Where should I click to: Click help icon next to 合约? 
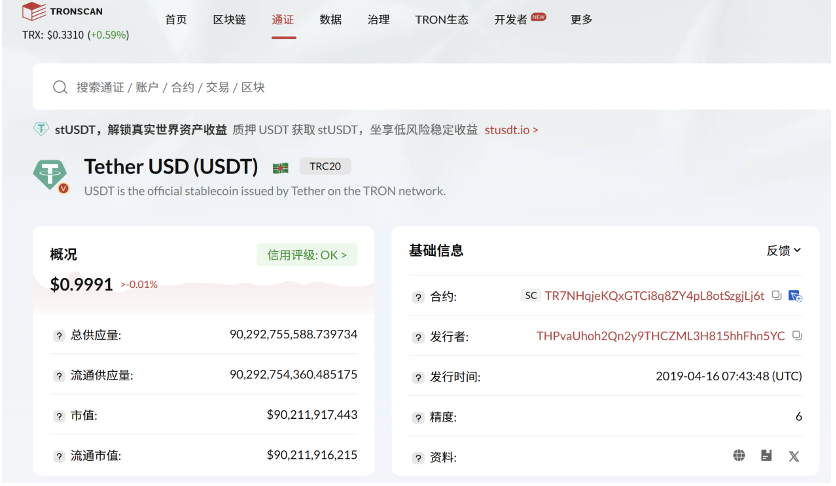click(418, 297)
